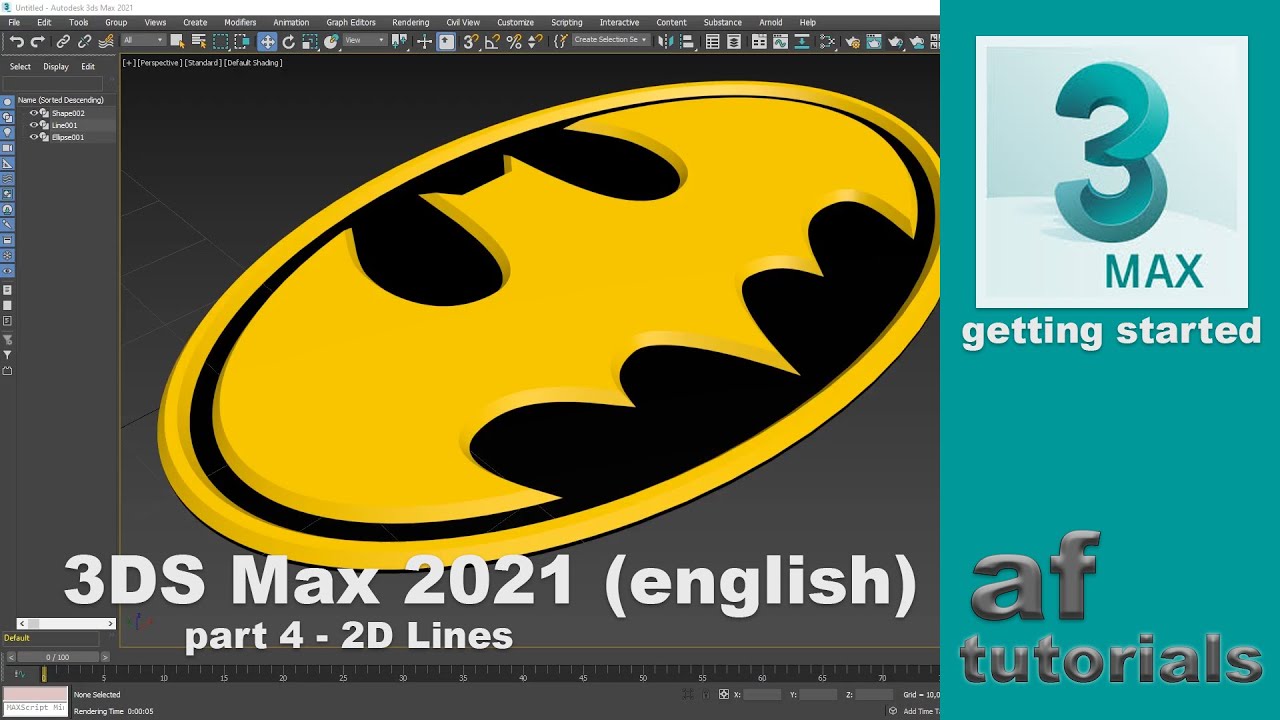Open the Graph Editors menu

coord(351,22)
